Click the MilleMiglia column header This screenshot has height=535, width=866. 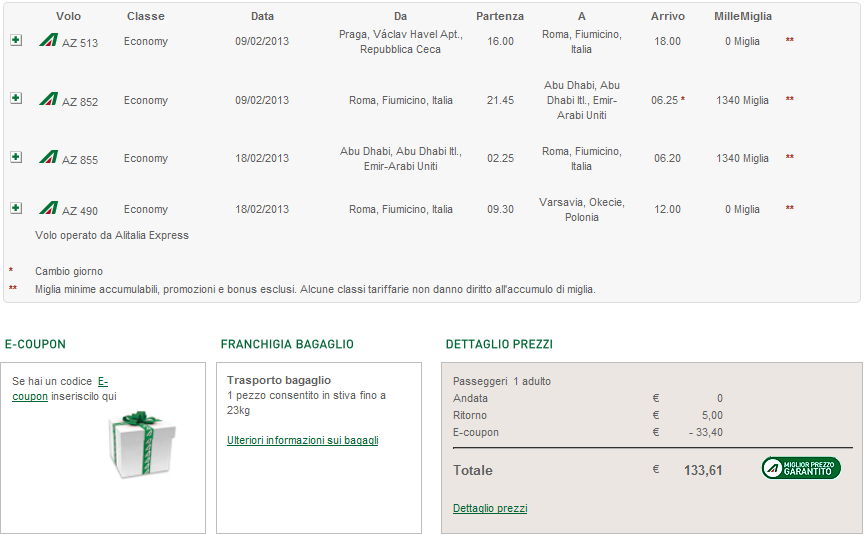[743, 16]
